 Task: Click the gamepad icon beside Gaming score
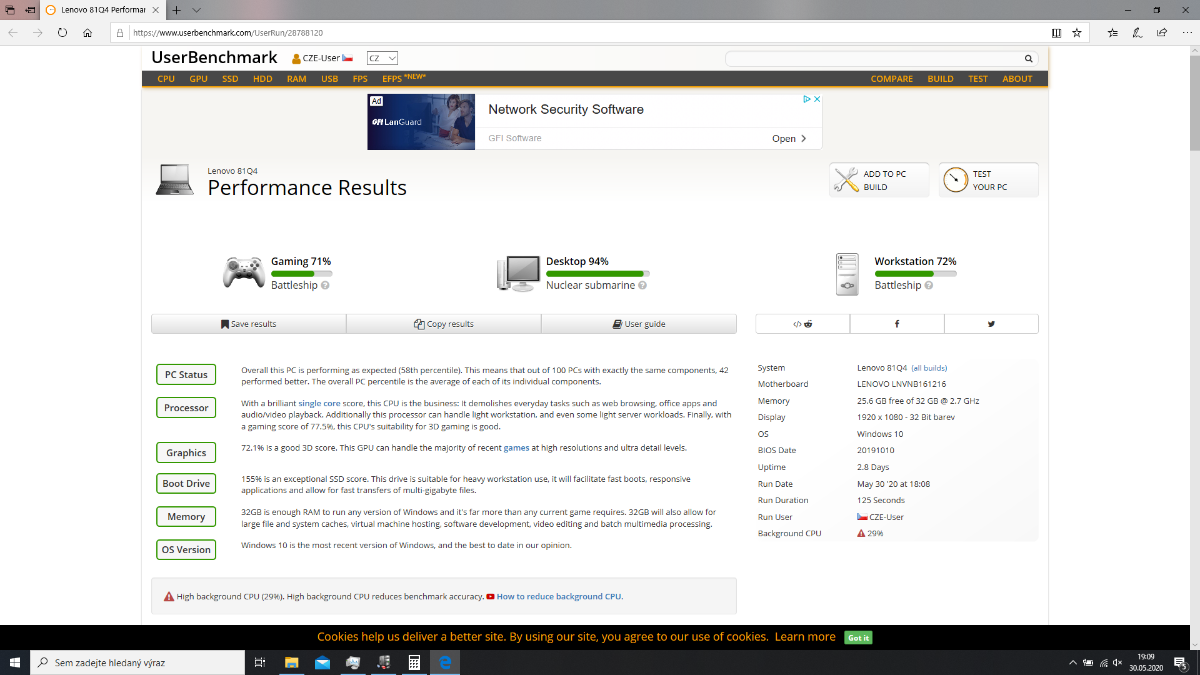pyautogui.click(x=243, y=272)
